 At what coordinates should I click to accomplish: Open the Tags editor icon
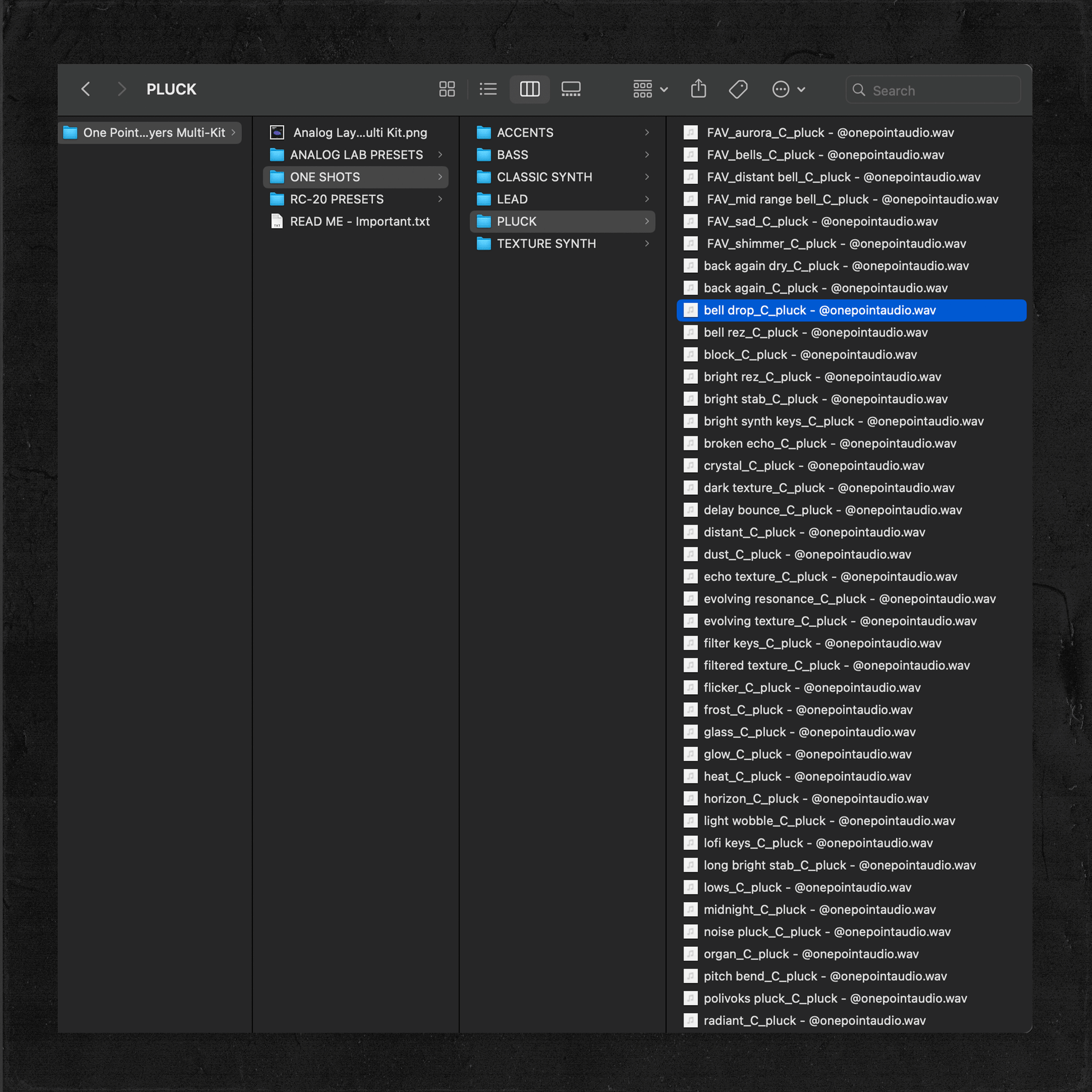click(738, 89)
